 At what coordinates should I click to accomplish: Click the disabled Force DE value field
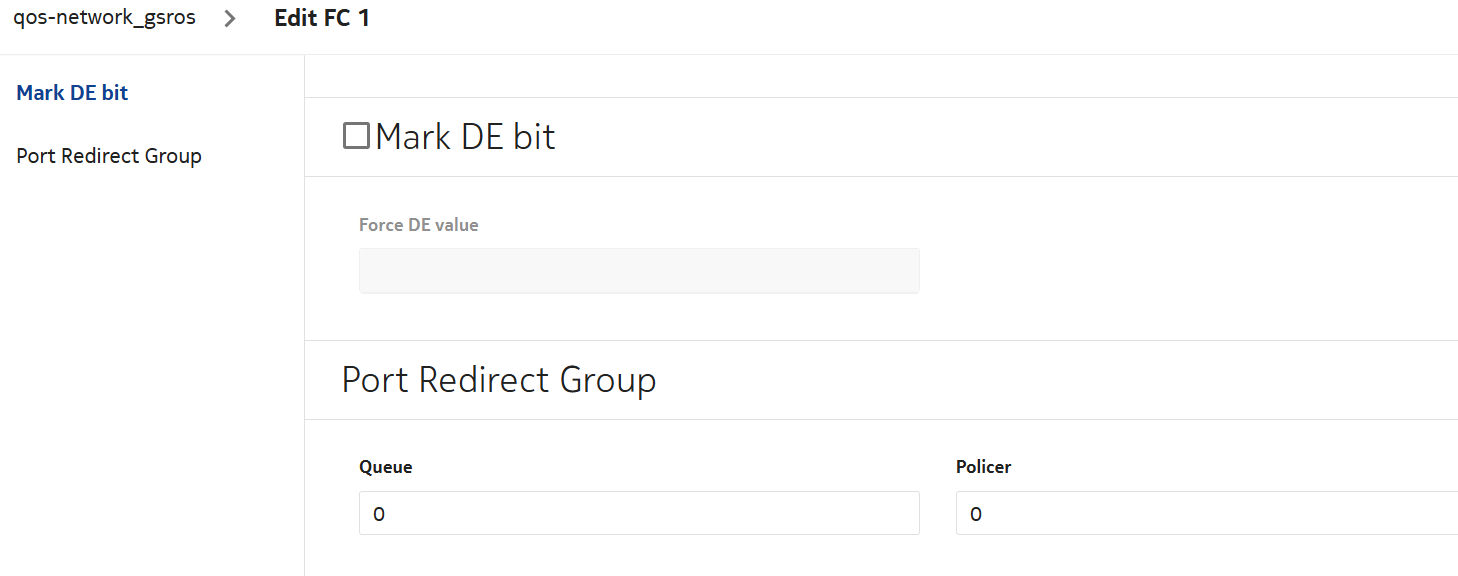(x=639, y=271)
